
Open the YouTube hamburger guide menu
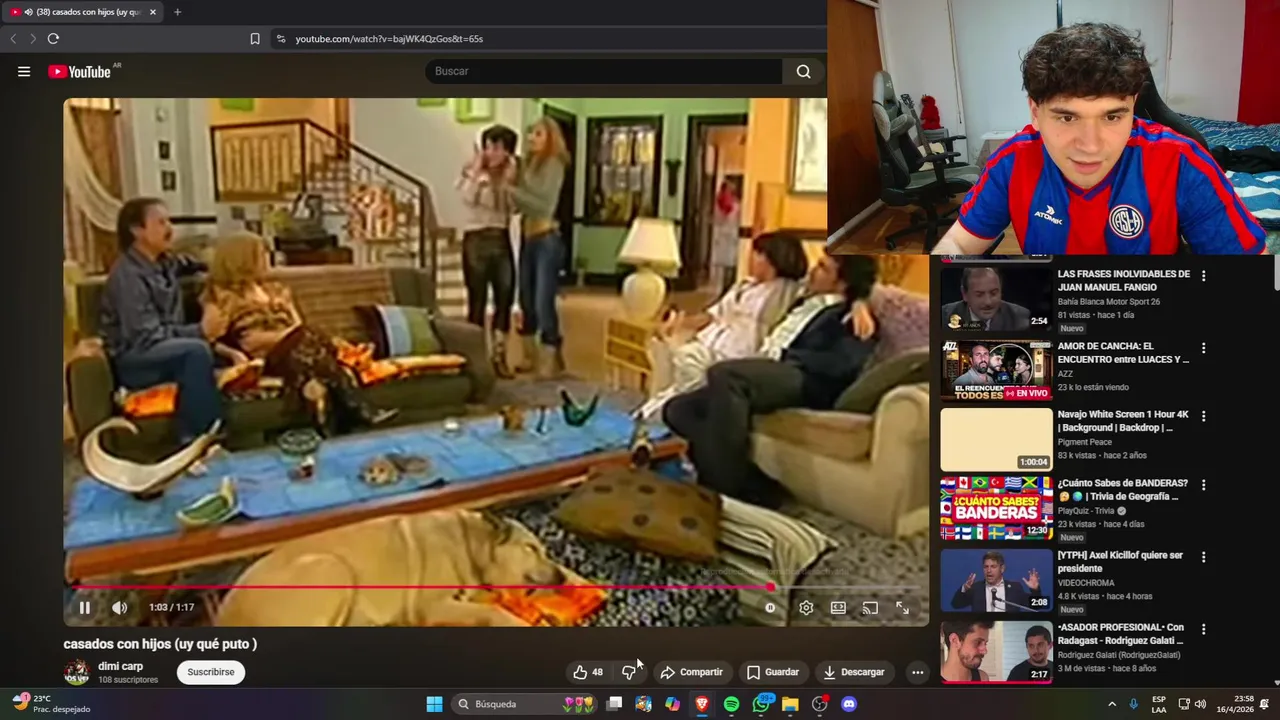24,71
